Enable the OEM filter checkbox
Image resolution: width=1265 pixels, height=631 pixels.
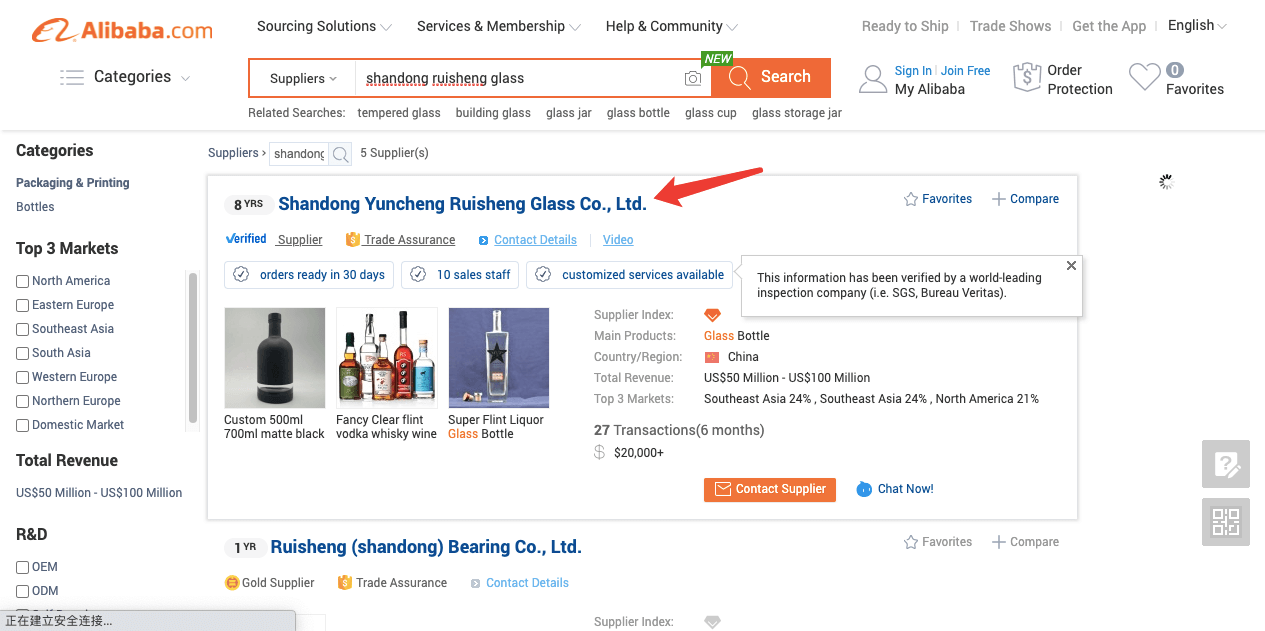(x=23, y=567)
